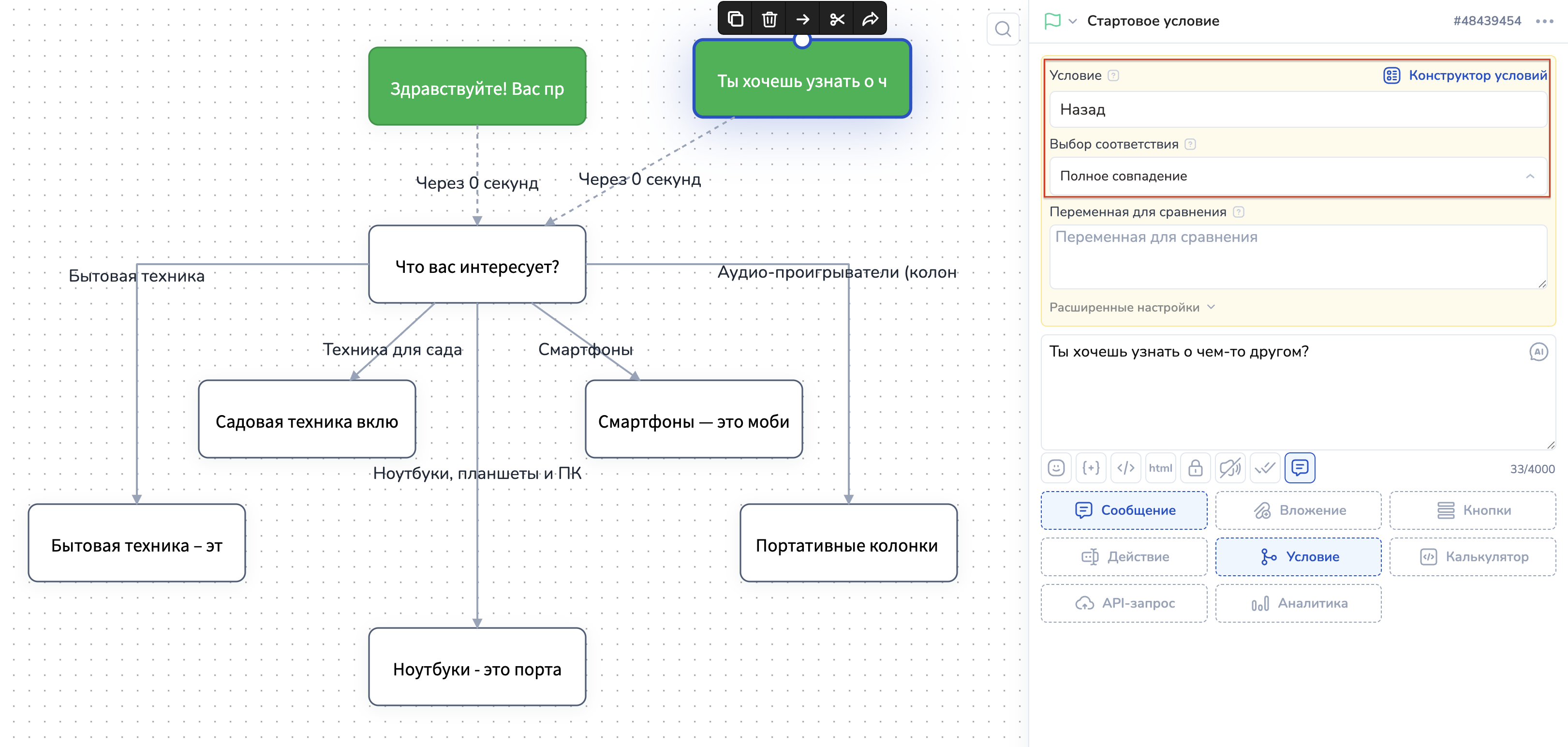1568x747 pixels.
Task: Click the scissors cut icon
Action: [837, 19]
